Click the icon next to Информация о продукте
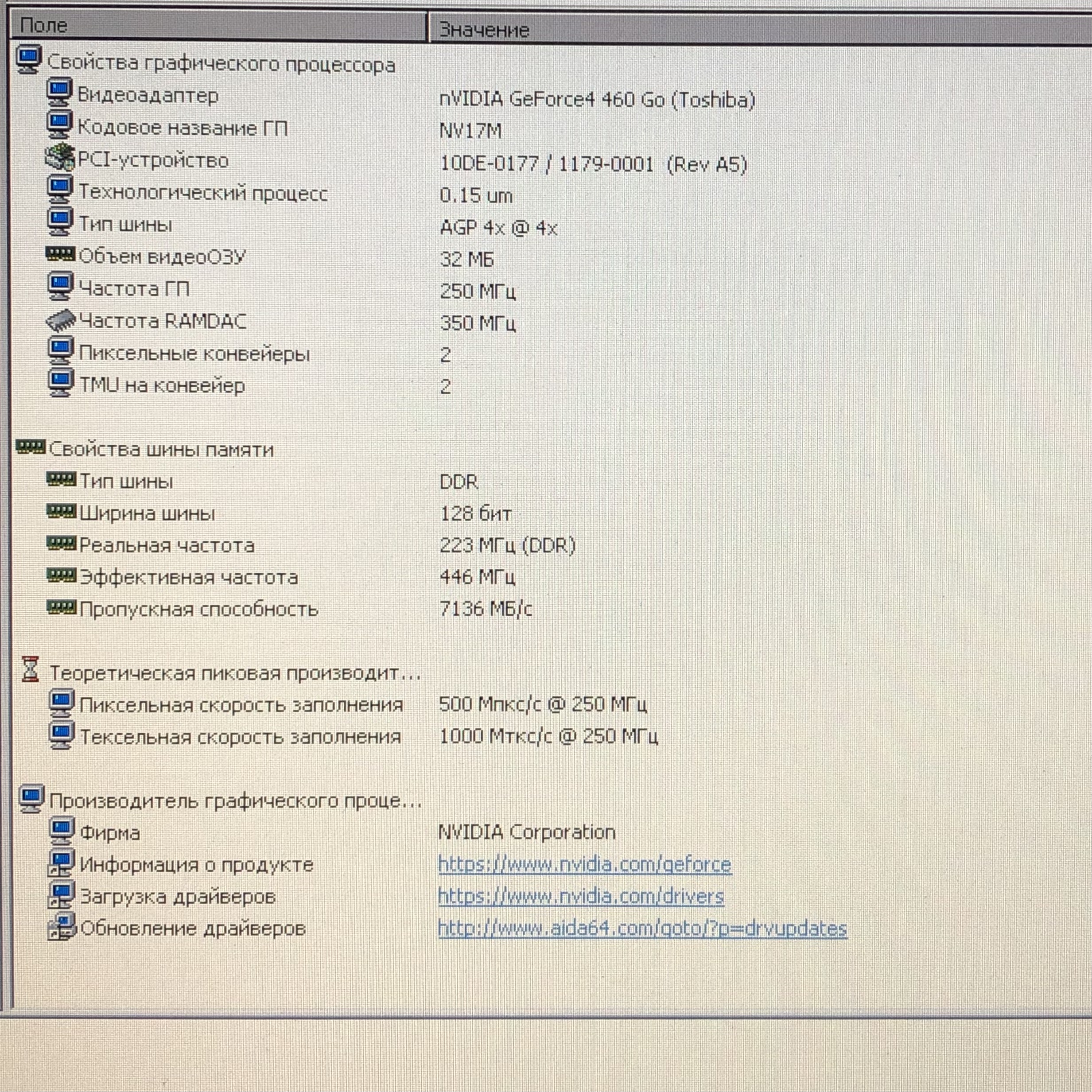 tap(61, 863)
